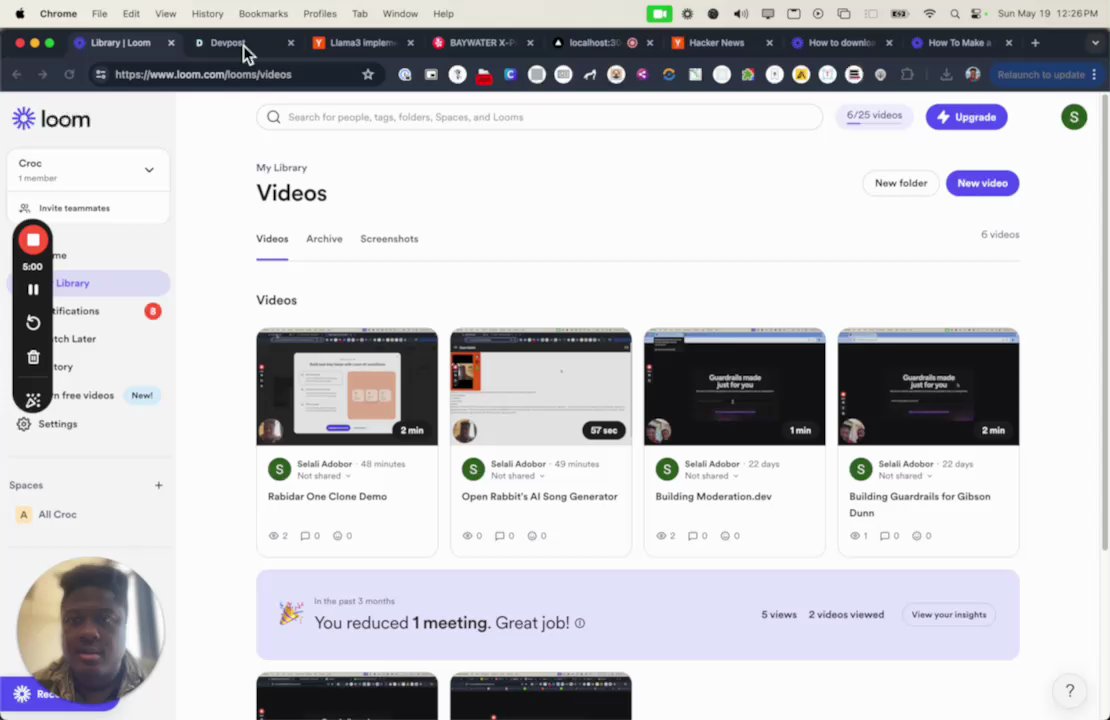Click the page vertical scrollbar
Viewport: 1110px width, 720px height.
point(1104,323)
